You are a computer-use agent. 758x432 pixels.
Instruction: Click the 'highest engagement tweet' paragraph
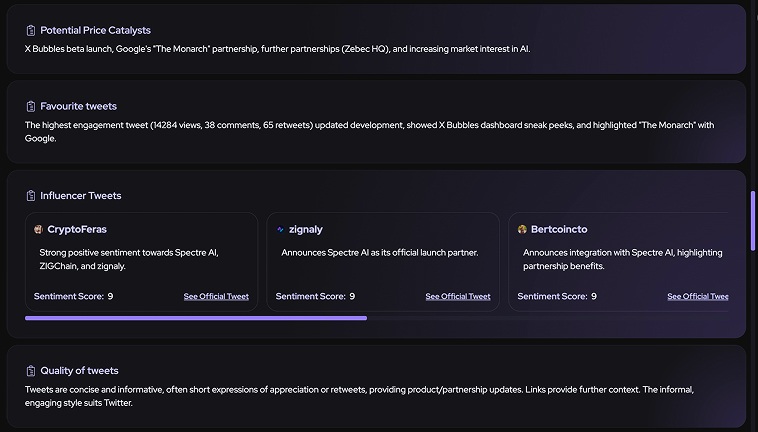(369, 132)
